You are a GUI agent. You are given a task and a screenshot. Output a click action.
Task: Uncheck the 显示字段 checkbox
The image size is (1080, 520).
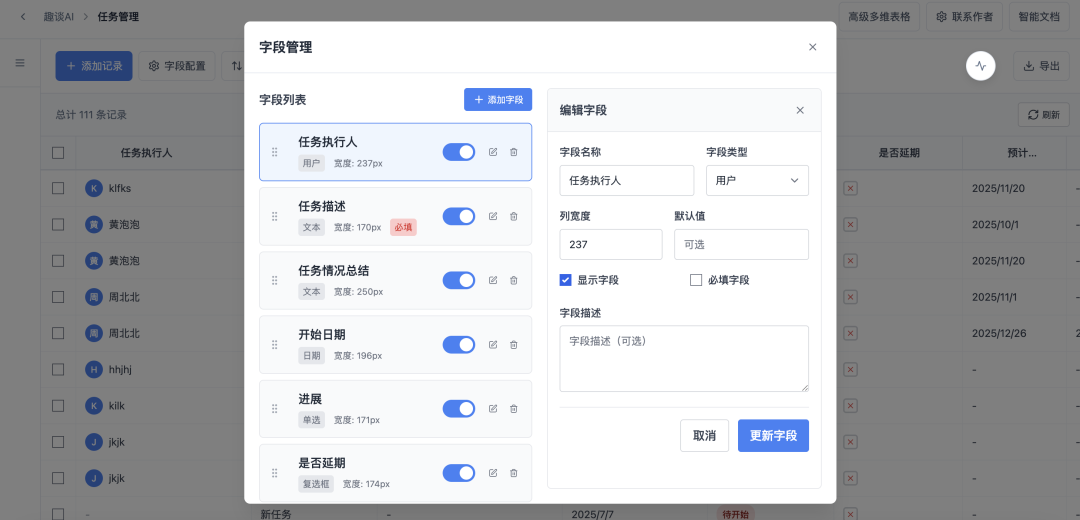pos(565,280)
